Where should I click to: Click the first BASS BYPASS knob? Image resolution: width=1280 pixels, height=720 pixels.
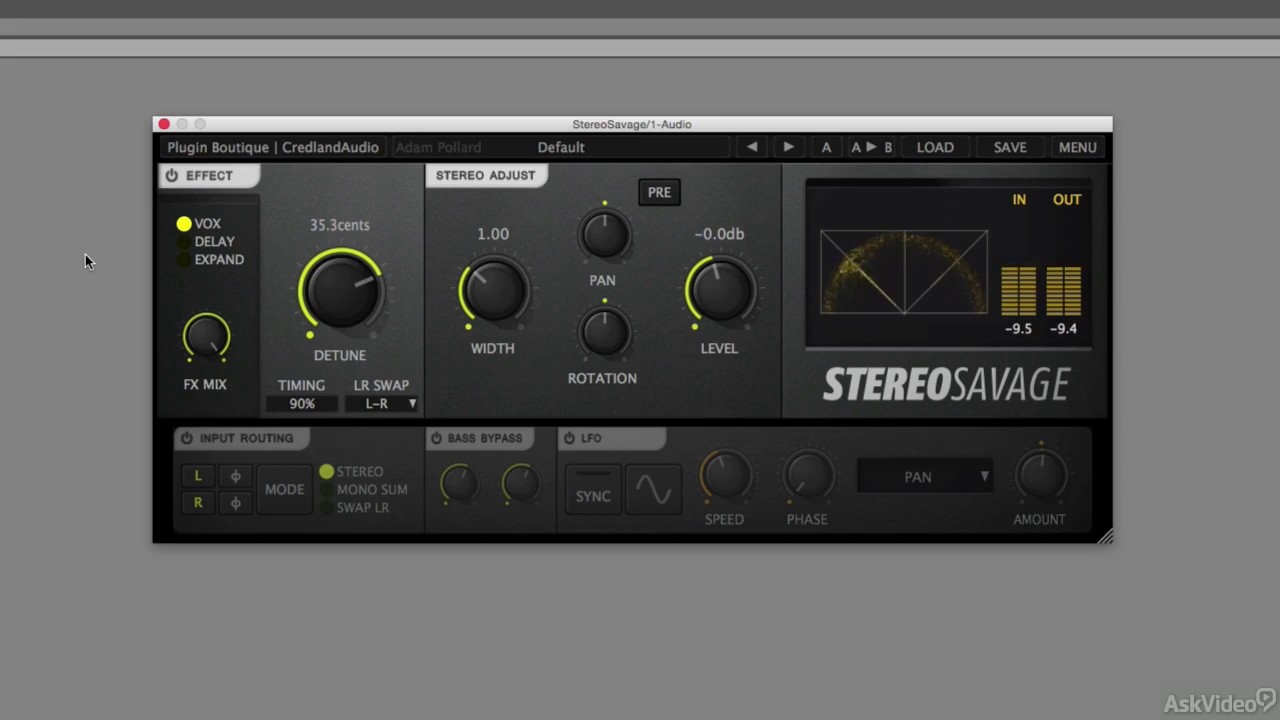[x=459, y=484]
